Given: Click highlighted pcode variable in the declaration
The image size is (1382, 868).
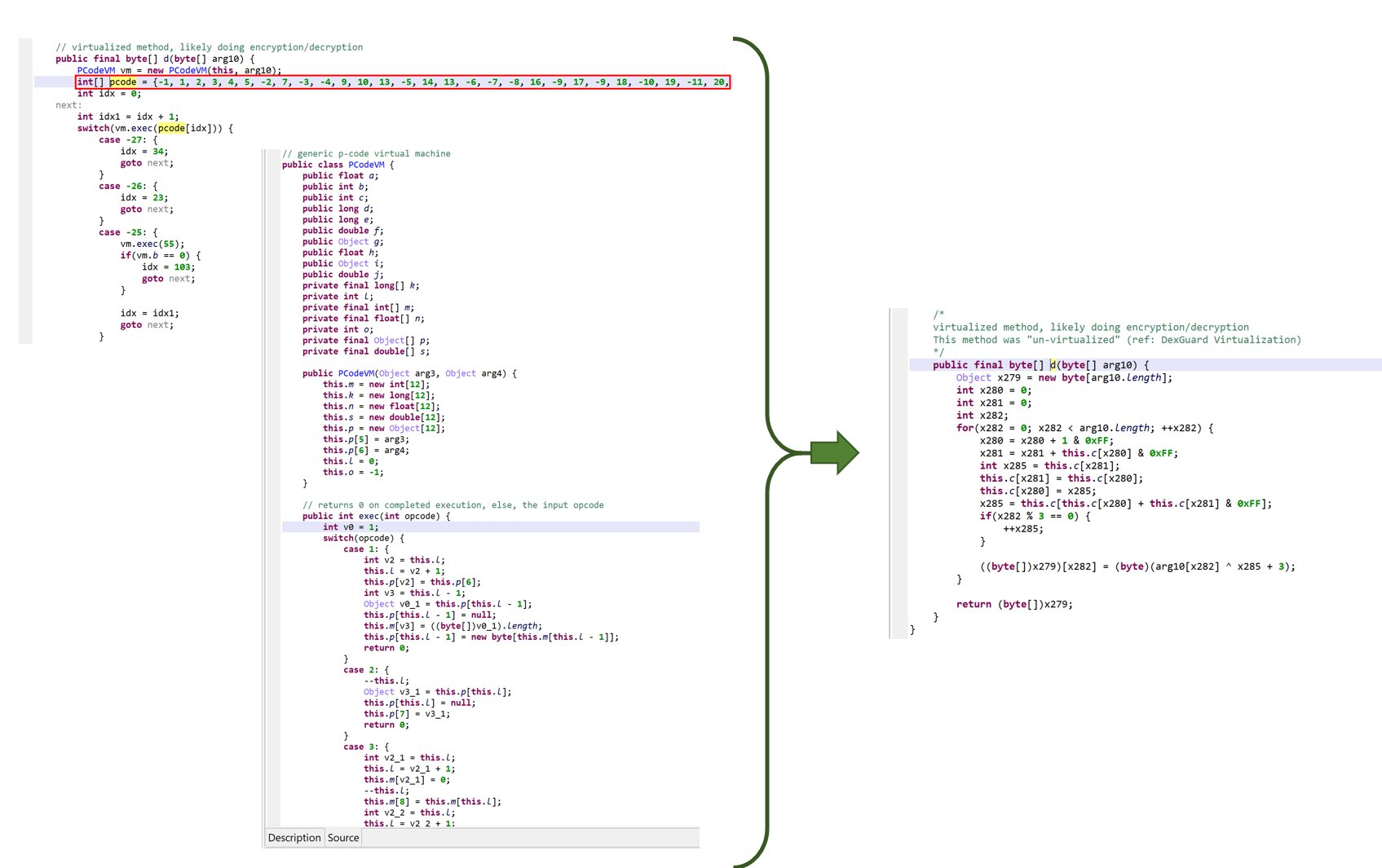Looking at the screenshot, I should point(123,82).
